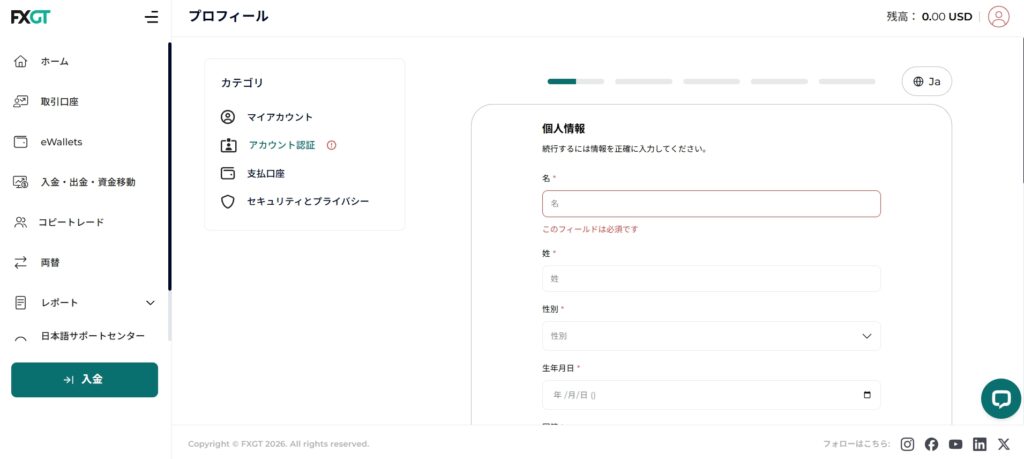Open 取引口座 in the sidebar
Image resolution: width=1024 pixels, height=459 pixels.
(x=59, y=102)
